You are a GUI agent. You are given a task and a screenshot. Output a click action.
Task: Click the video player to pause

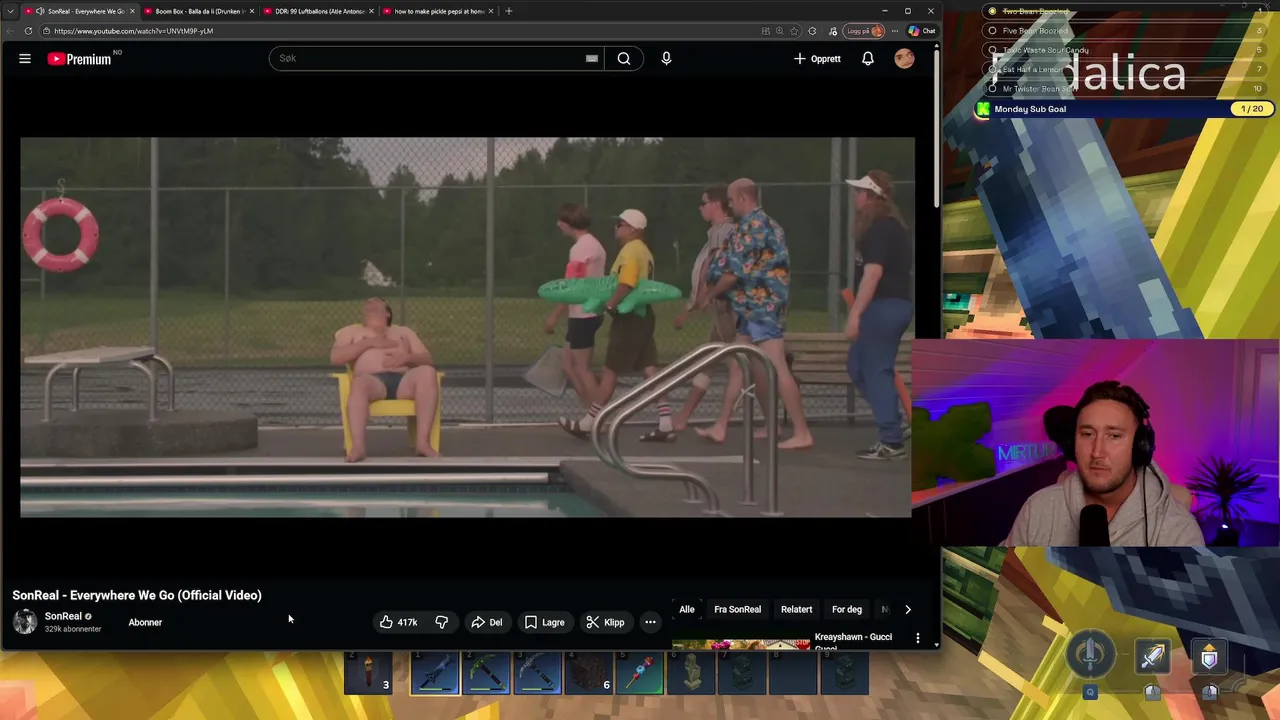(467, 327)
